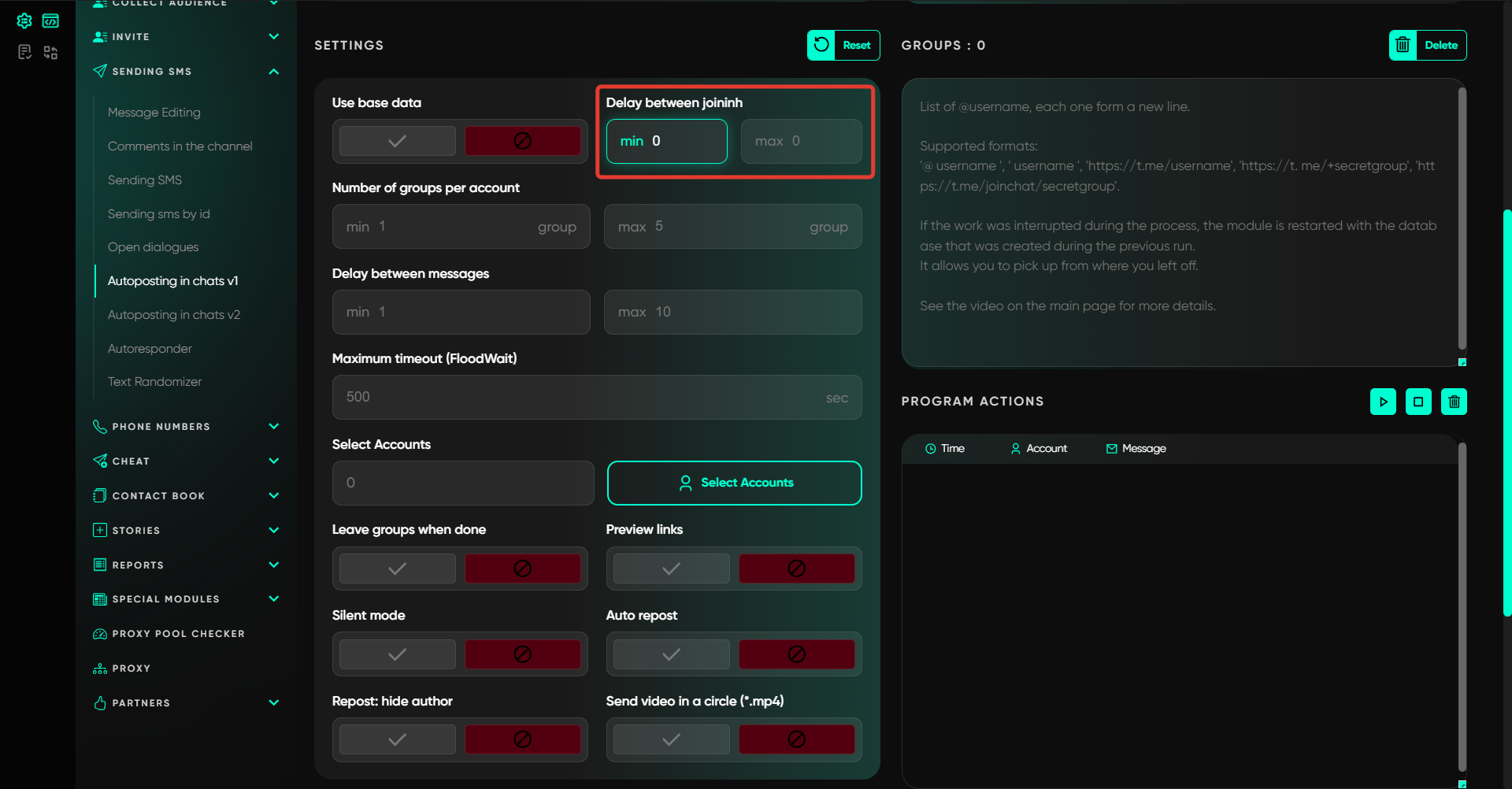This screenshot has height=789, width=1512.
Task: Click the QR scan icon top-left
Action: pos(50,53)
